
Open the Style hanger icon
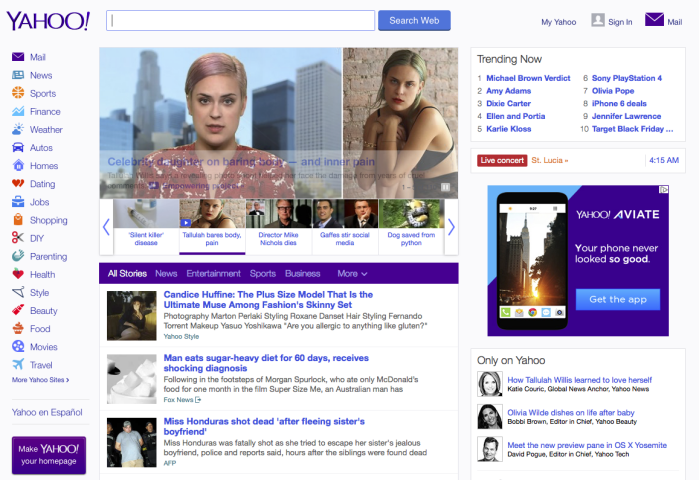[x=18, y=292]
